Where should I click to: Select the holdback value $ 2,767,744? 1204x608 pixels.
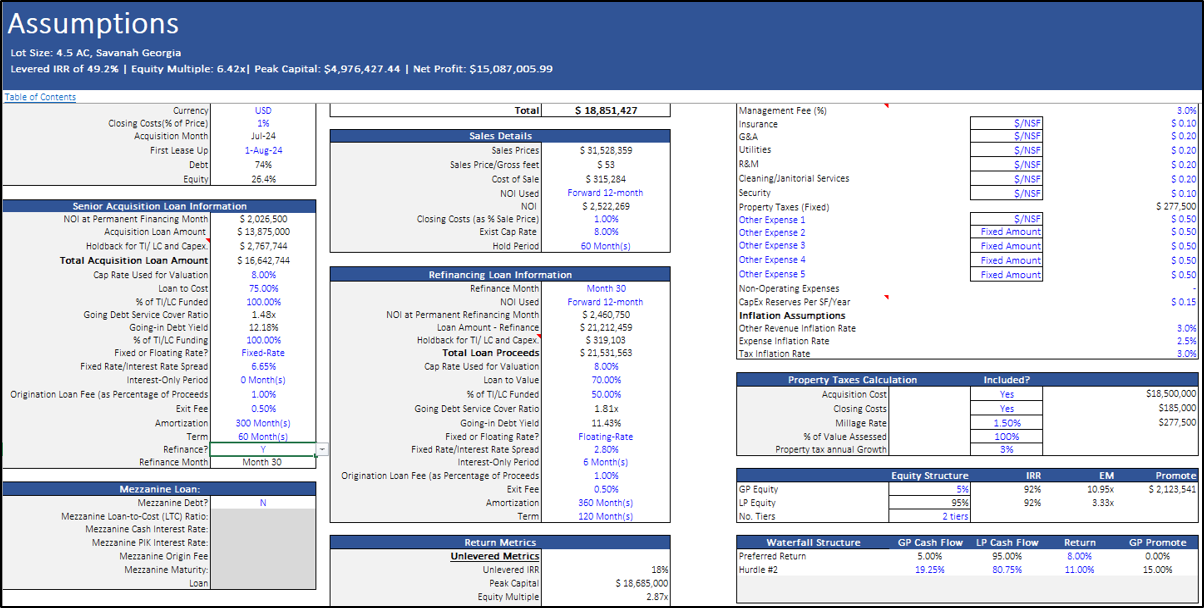point(264,245)
